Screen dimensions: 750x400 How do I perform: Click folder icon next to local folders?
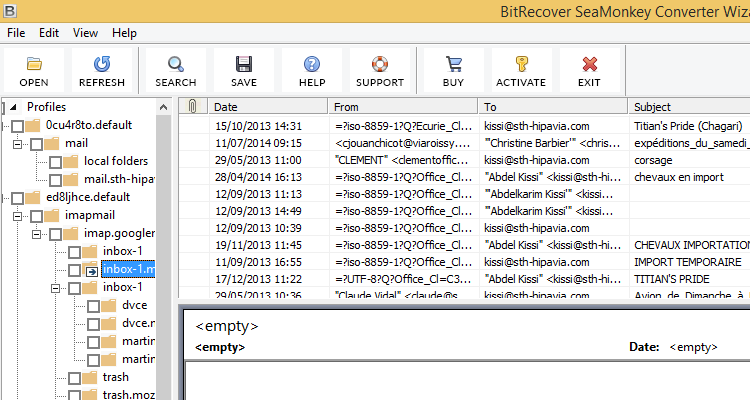(71, 162)
